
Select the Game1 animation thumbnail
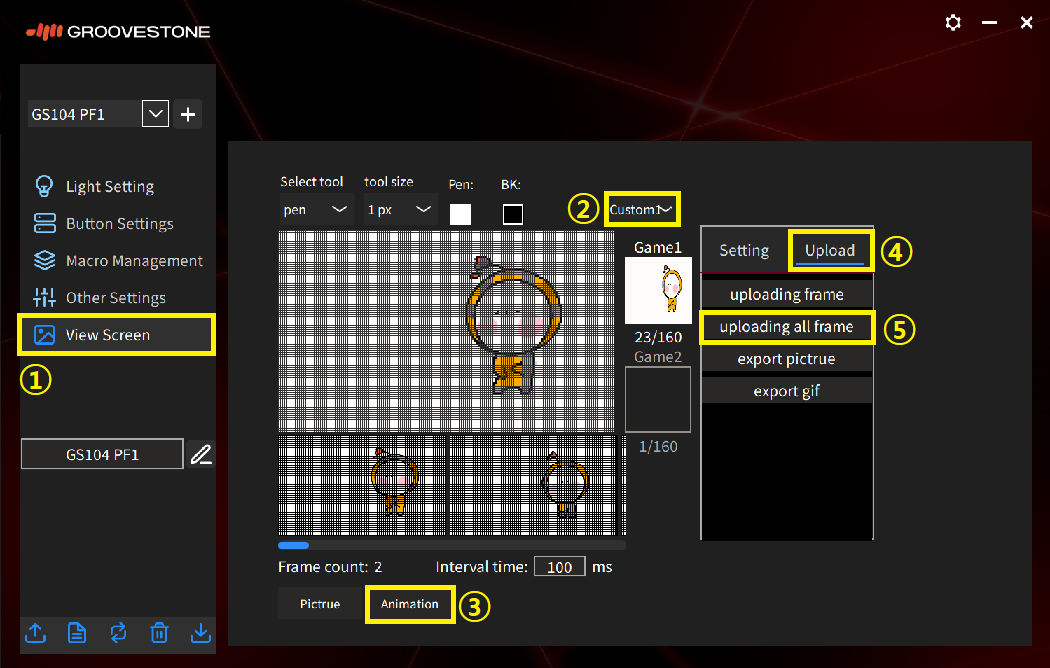tap(658, 290)
